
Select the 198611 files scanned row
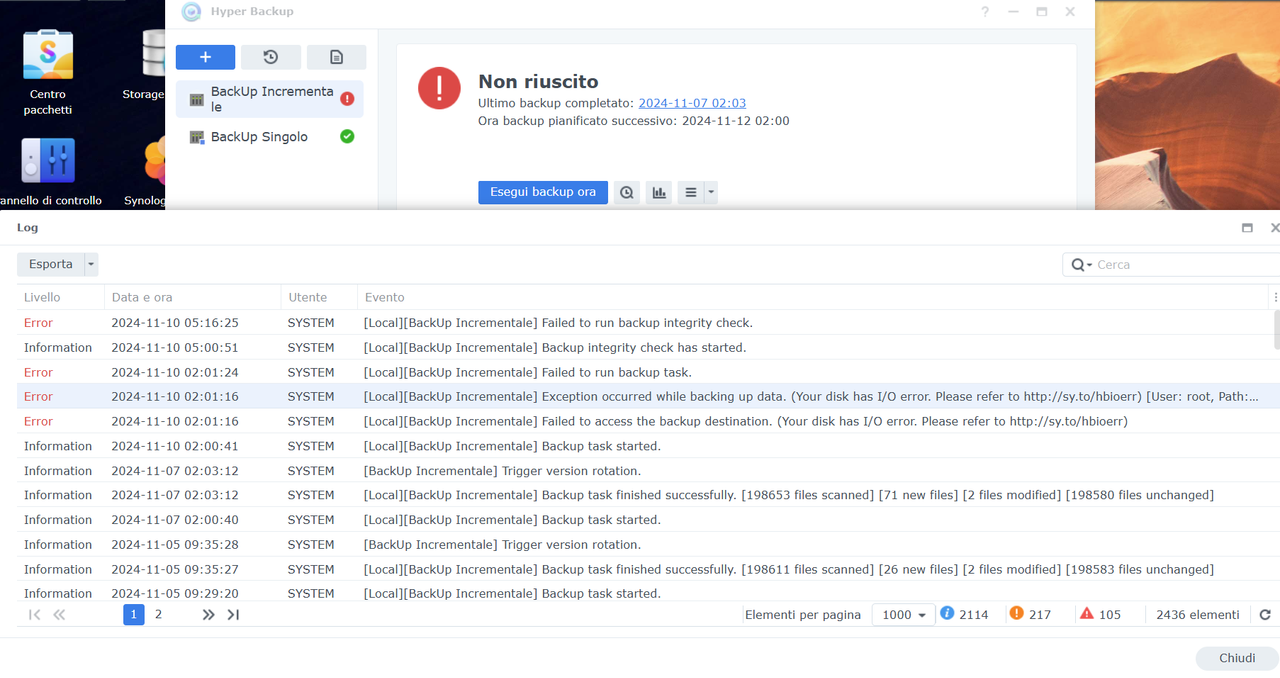(646, 569)
